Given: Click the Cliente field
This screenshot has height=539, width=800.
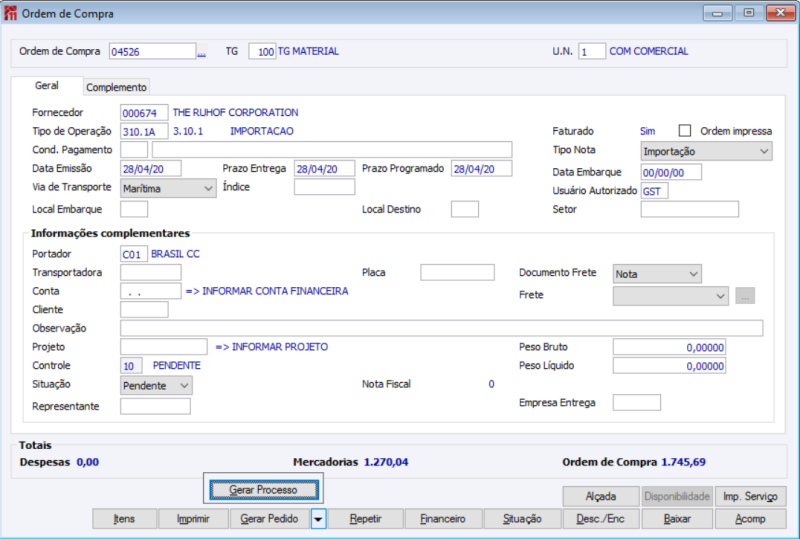Looking at the screenshot, I should (144, 310).
